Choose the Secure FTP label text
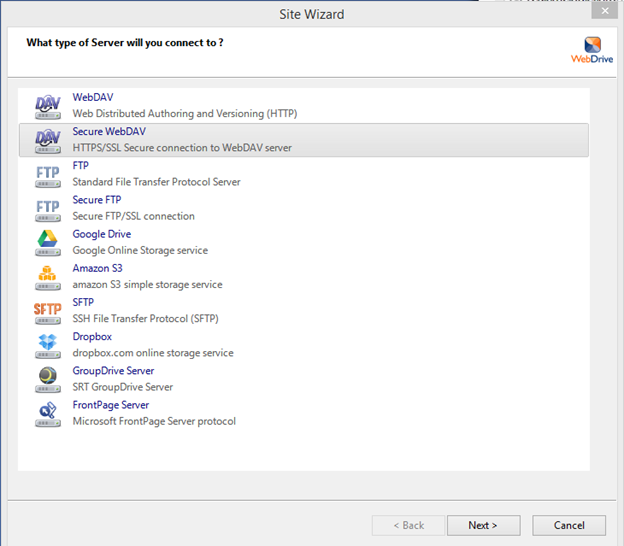Viewport: 624px width, 546px height. click(x=97, y=200)
